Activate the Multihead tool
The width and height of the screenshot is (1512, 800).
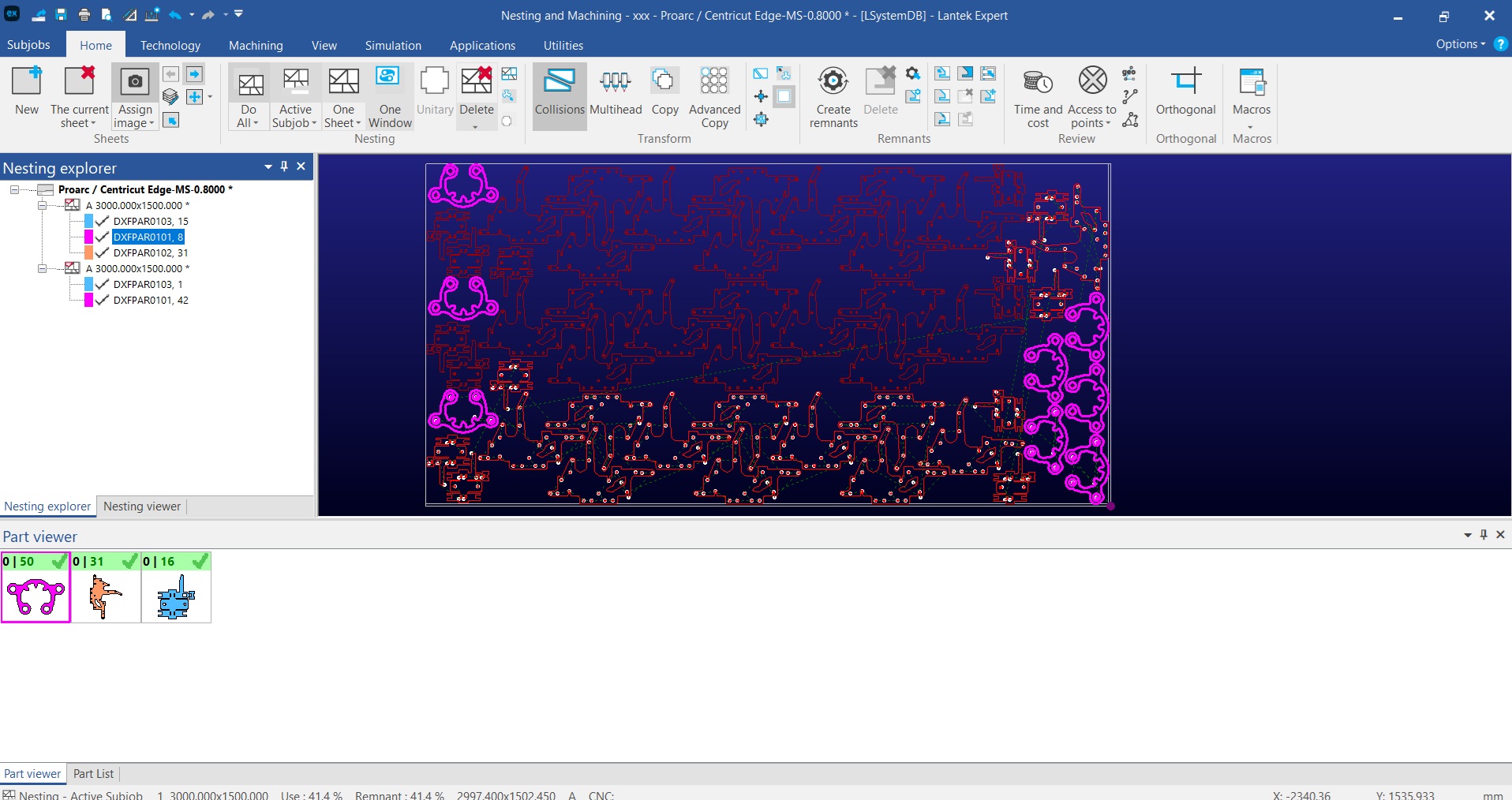point(616,92)
